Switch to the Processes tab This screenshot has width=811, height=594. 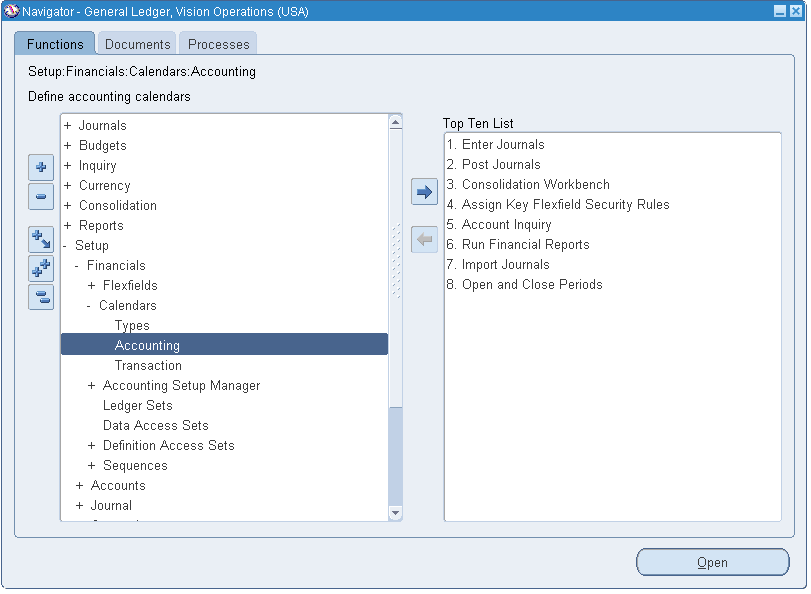218,44
